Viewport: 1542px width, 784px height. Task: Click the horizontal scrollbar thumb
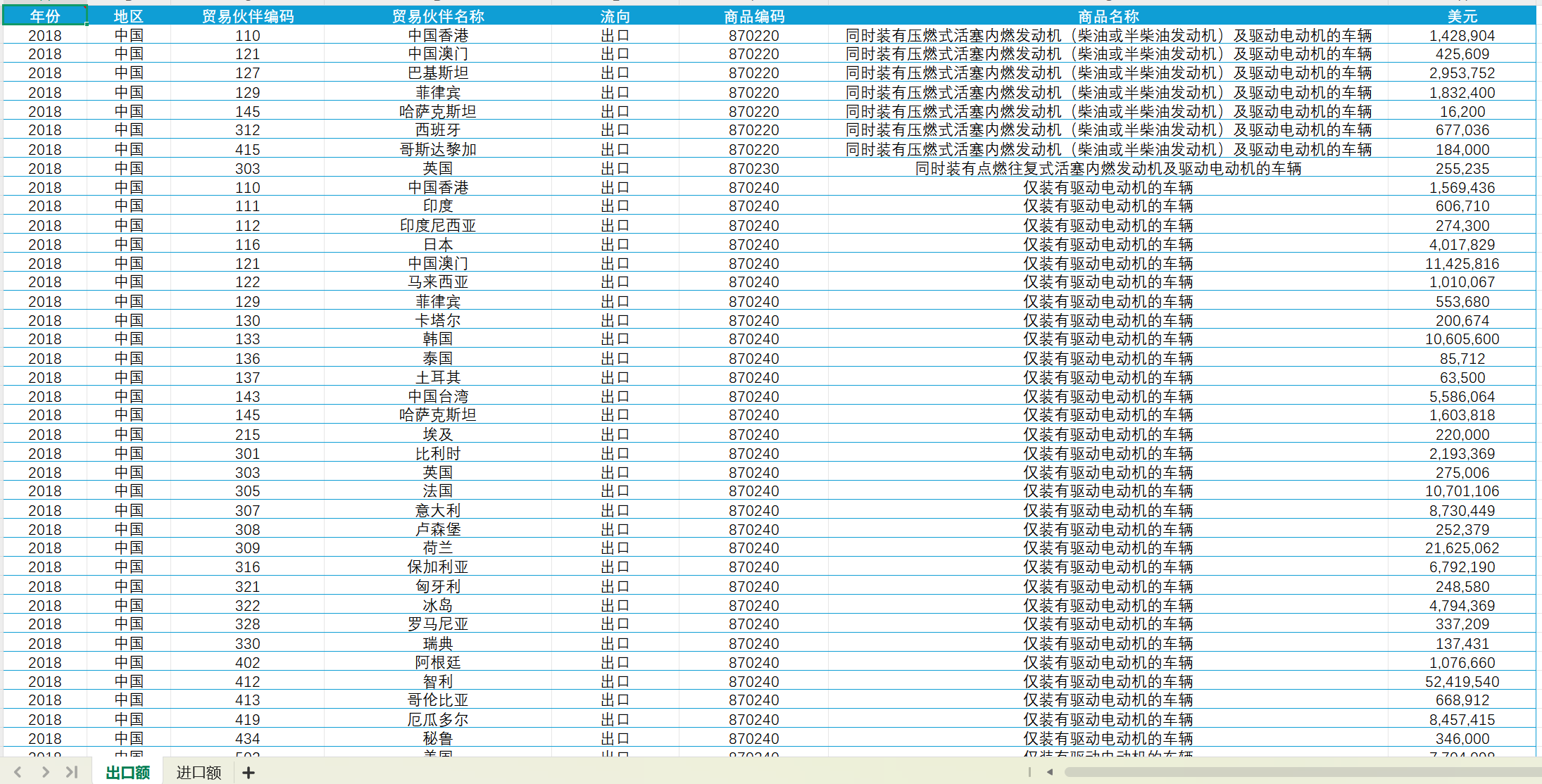coord(1303,772)
